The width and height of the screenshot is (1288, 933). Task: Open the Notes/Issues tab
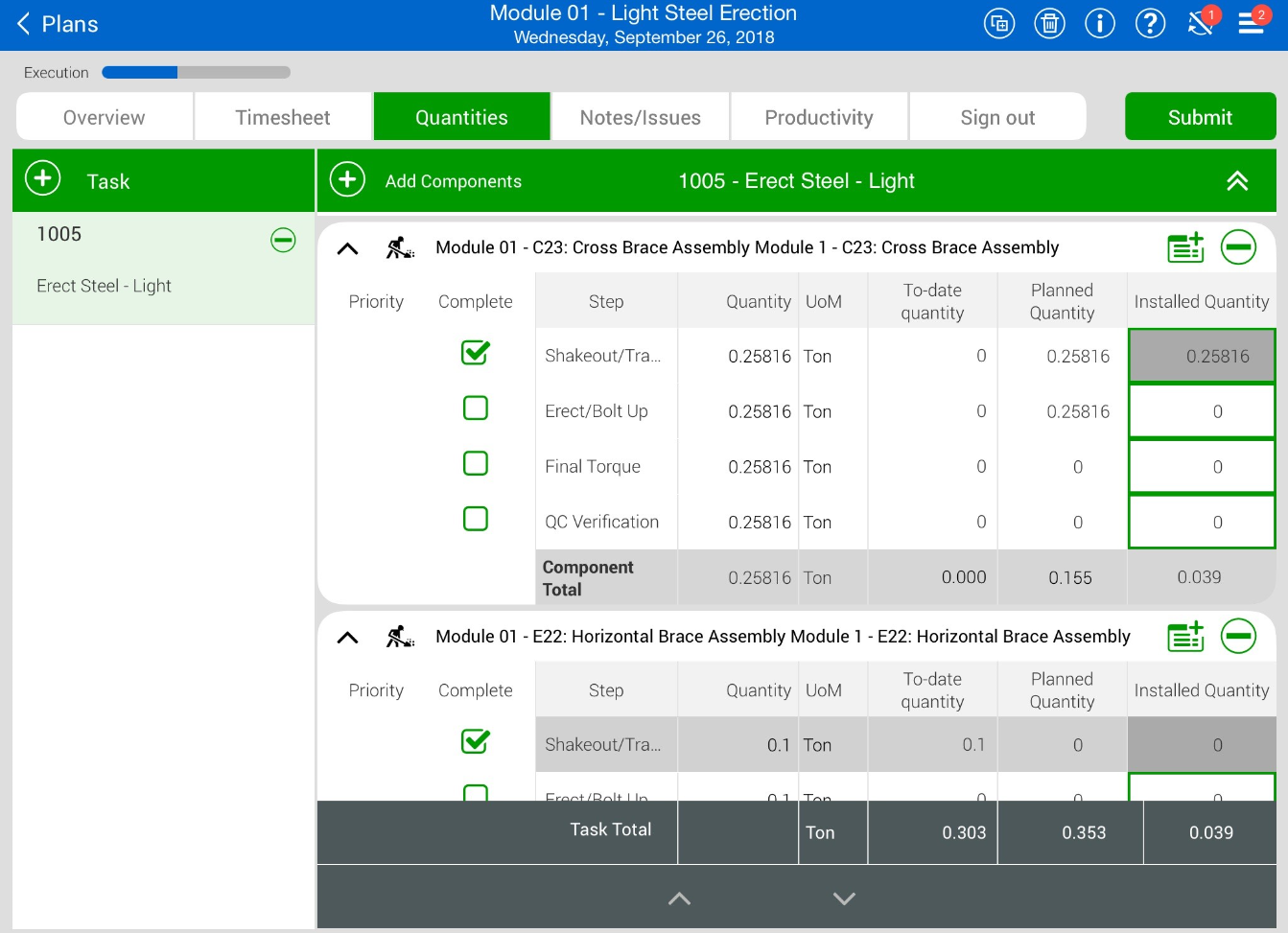click(x=640, y=117)
